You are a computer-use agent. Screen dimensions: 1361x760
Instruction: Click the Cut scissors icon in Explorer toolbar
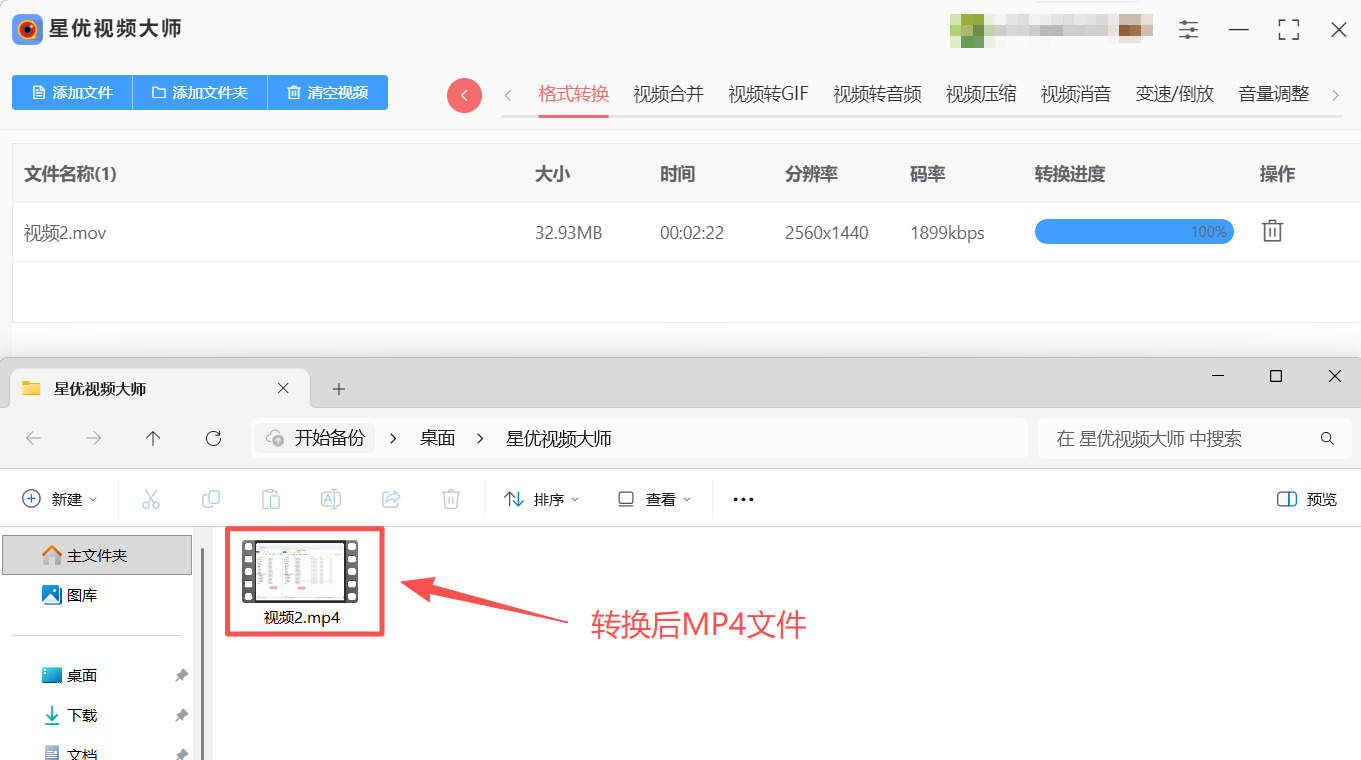point(151,499)
